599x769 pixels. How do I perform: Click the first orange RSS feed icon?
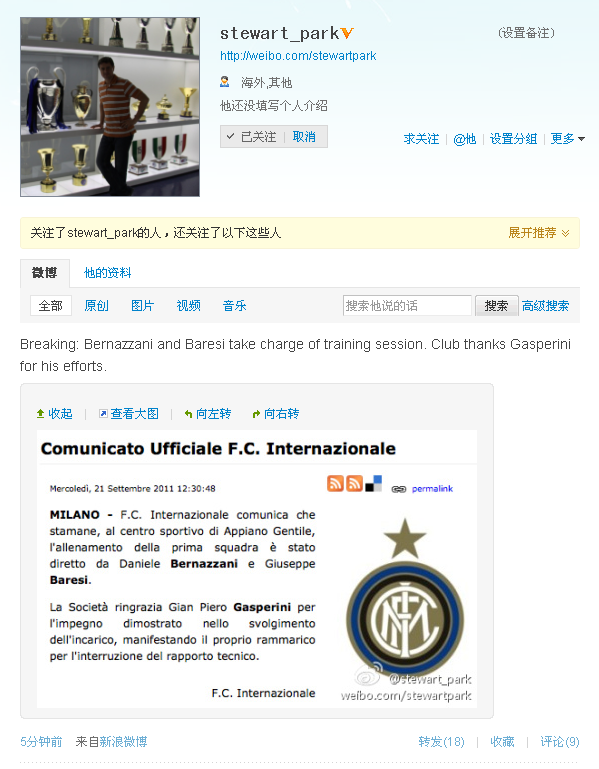click(x=336, y=483)
